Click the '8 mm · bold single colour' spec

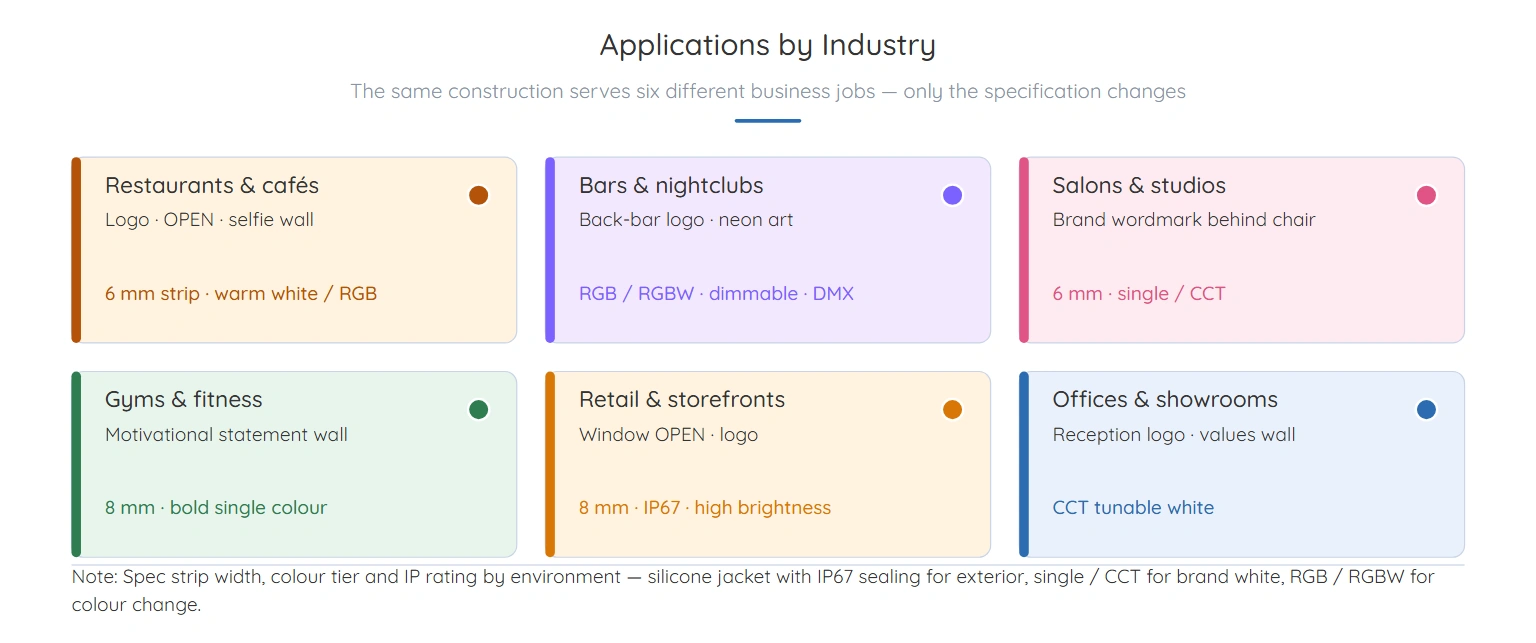pyautogui.click(x=216, y=508)
